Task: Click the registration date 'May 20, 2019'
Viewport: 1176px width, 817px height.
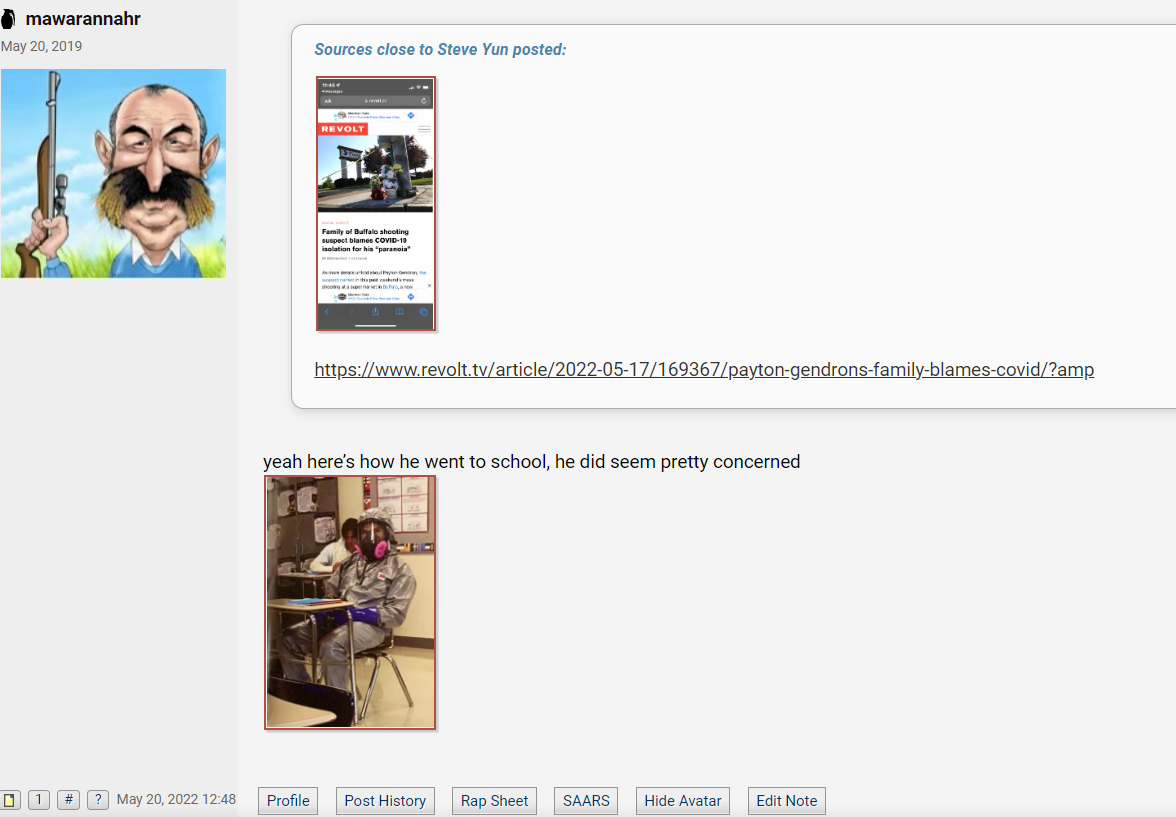Action: 41,46
